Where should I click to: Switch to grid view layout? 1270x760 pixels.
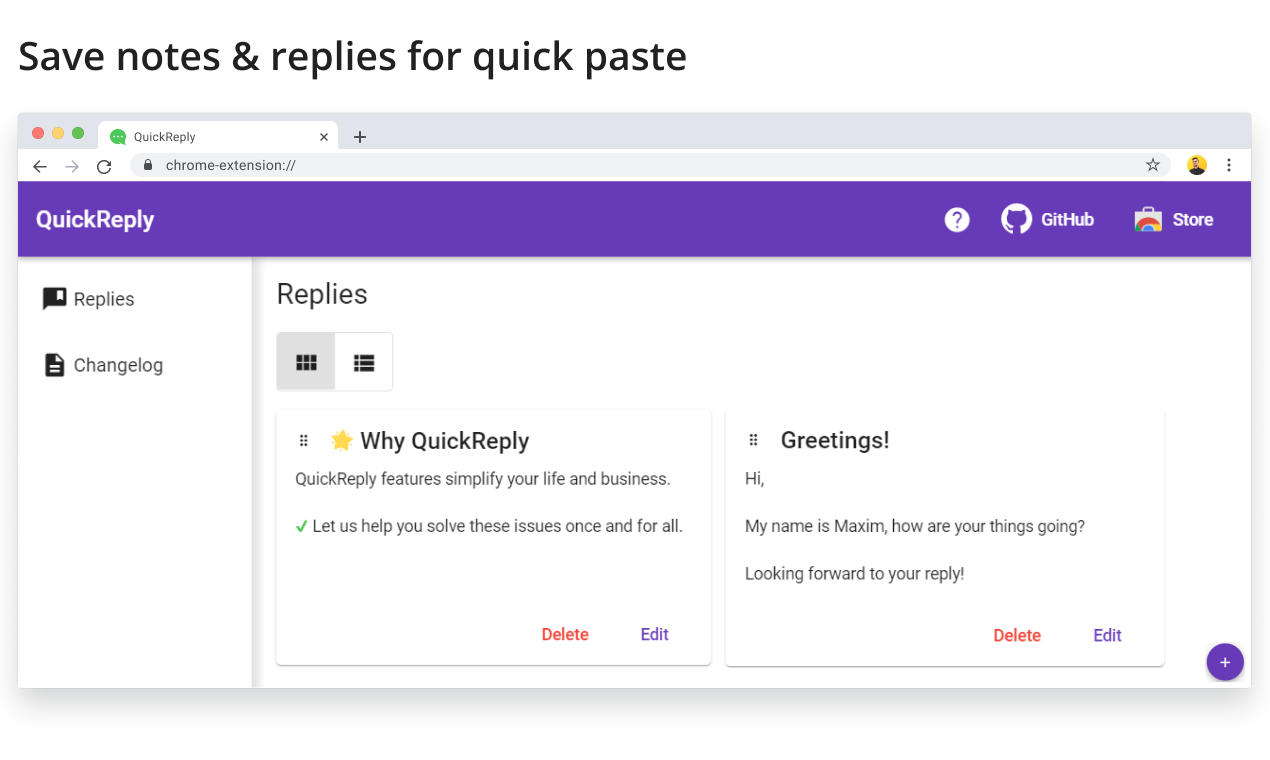pos(305,361)
